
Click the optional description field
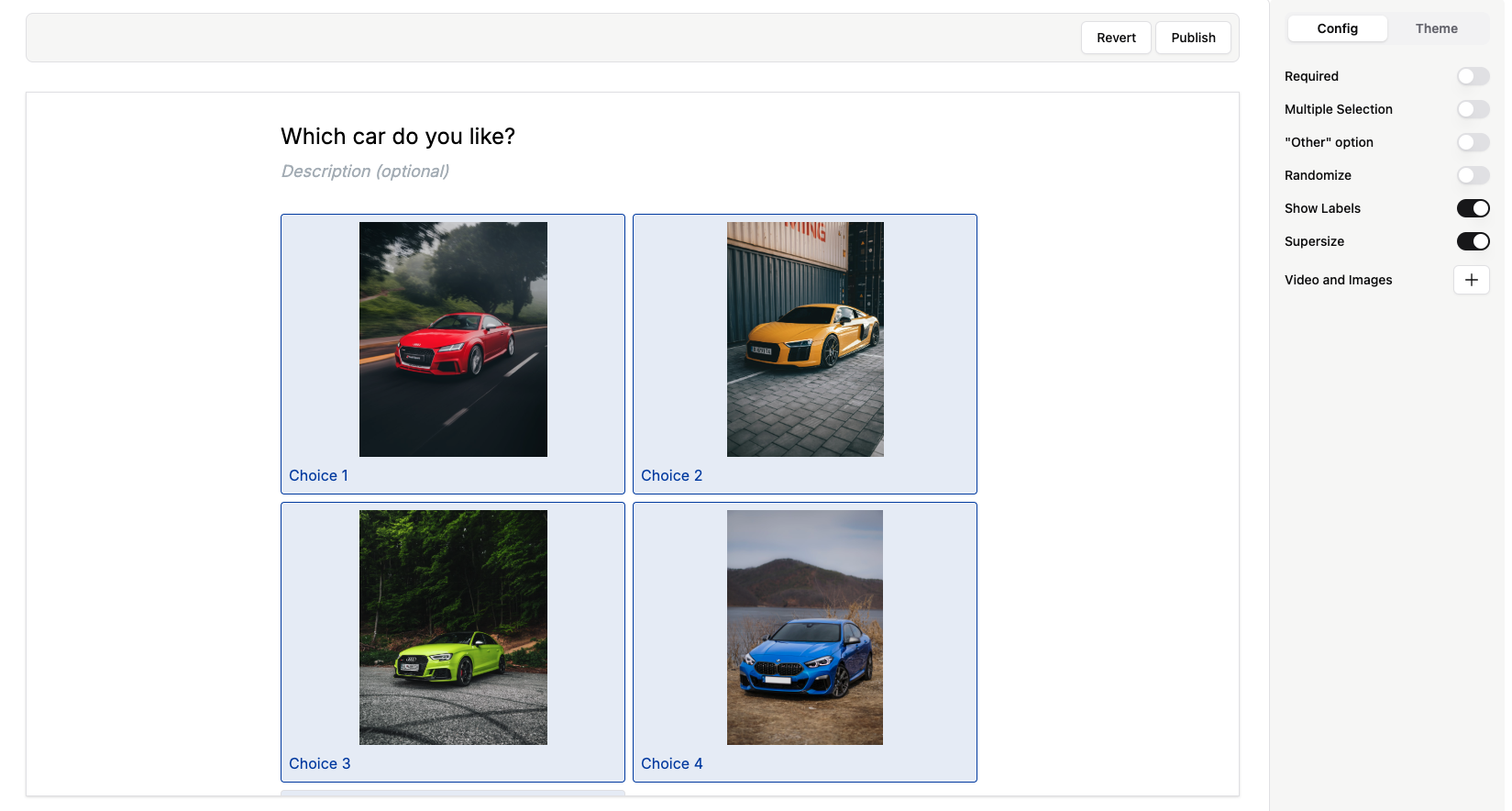click(x=365, y=172)
